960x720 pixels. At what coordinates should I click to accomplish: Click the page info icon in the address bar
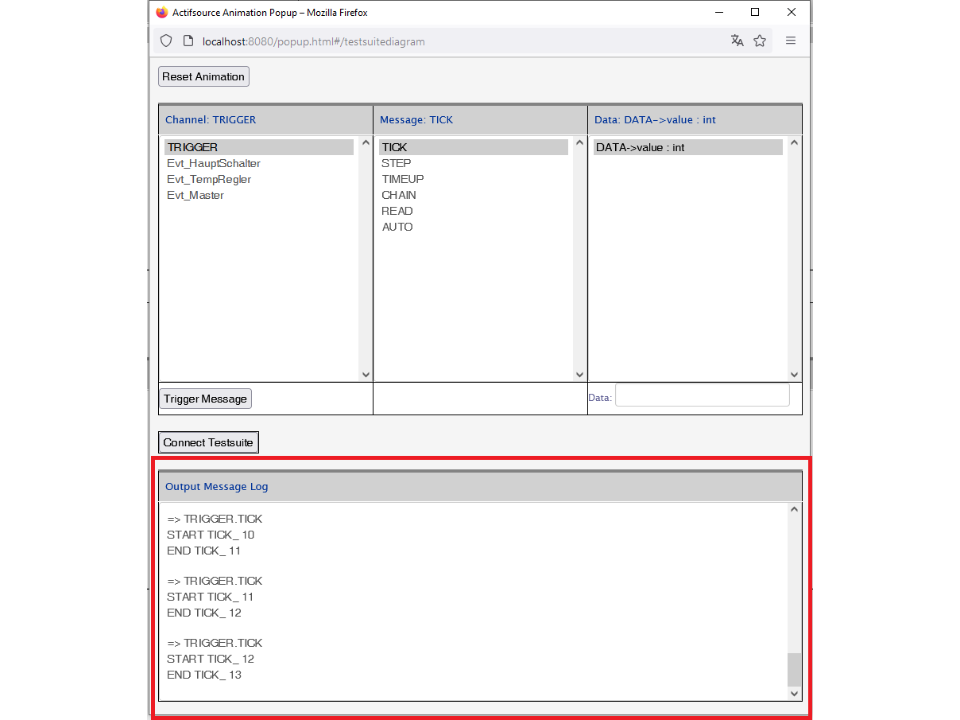[x=187, y=41]
